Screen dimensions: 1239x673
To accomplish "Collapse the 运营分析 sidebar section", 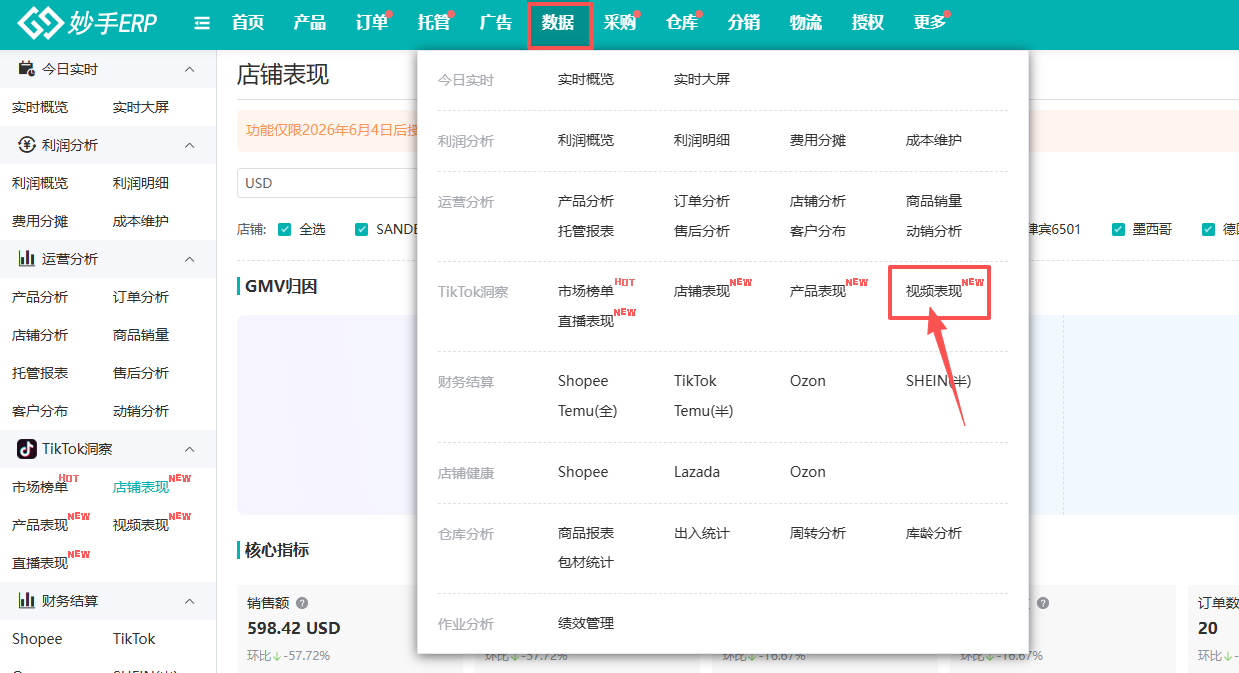I will point(190,259).
